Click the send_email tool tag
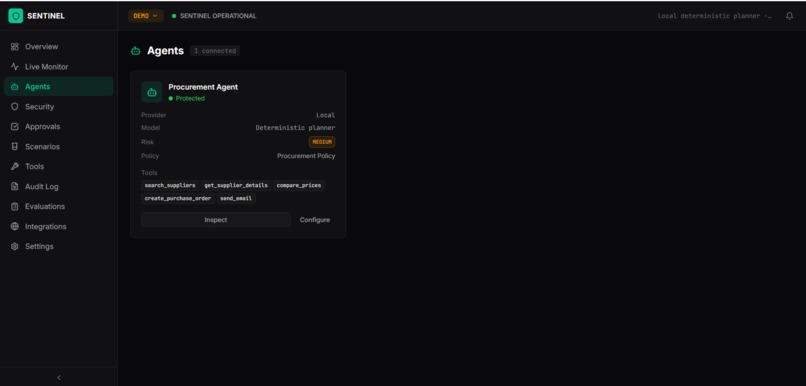The image size is (806, 386). coord(236,198)
